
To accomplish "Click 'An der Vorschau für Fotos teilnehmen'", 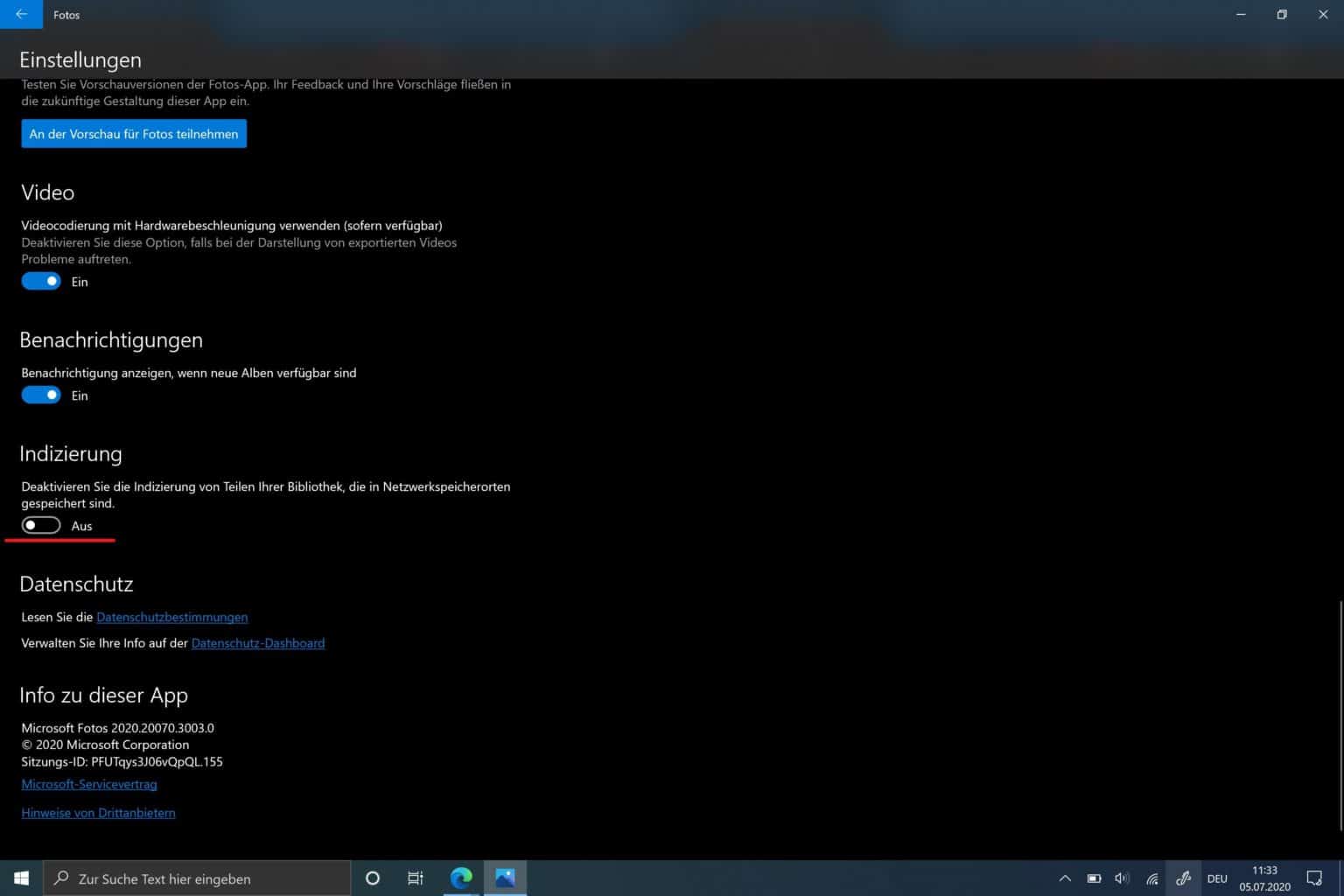I will click(x=133, y=133).
